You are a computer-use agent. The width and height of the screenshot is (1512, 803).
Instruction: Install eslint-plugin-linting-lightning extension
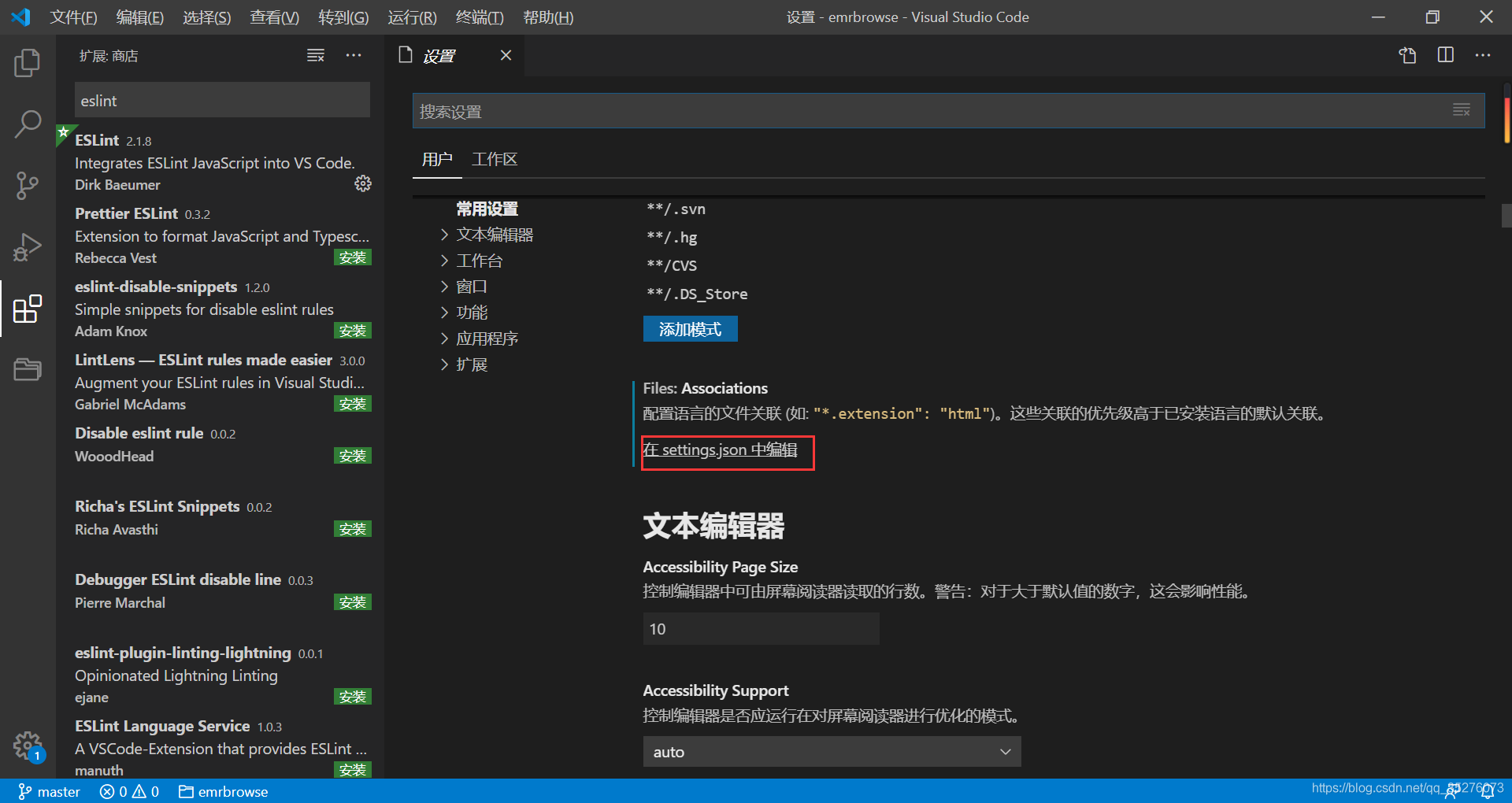(x=353, y=697)
